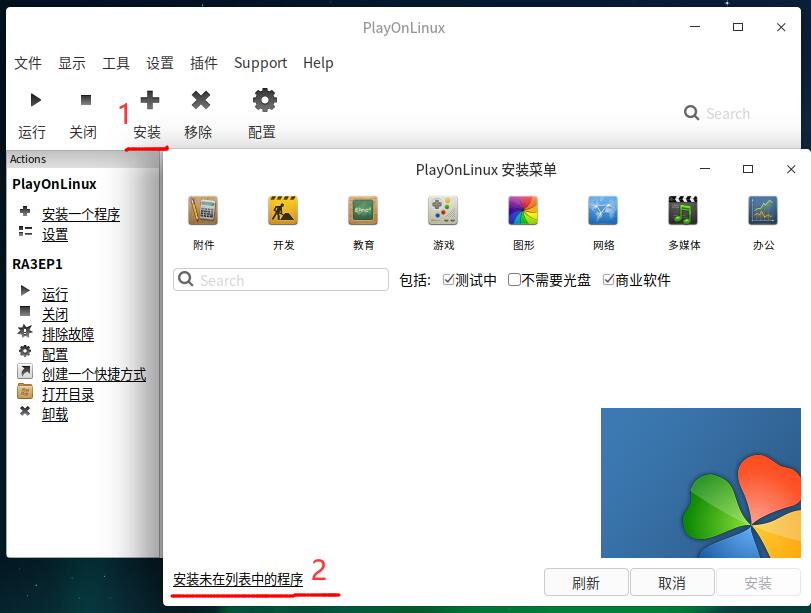The image size is (811, 613).
Task: Maximize the PlayOnLinux 安装菜单 dialog
Action: (748, 169)
